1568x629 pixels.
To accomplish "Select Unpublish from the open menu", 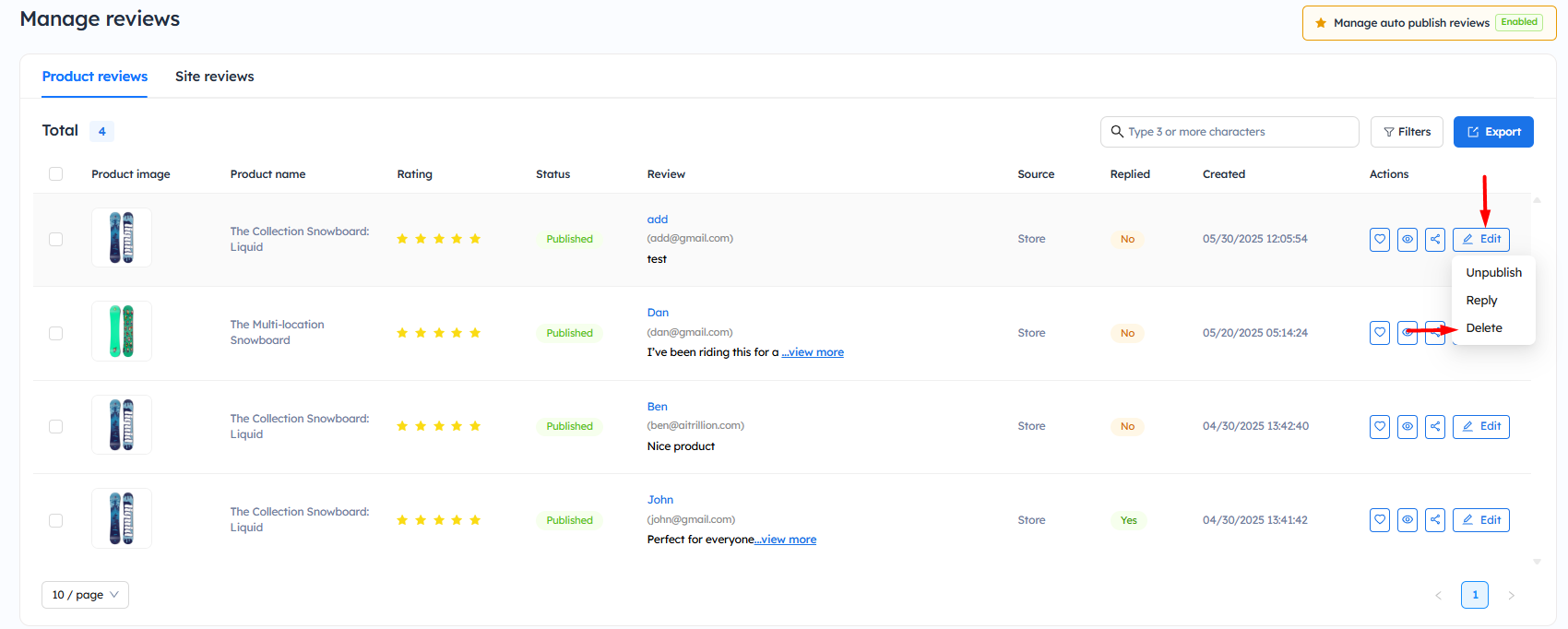I will 1493,273.
